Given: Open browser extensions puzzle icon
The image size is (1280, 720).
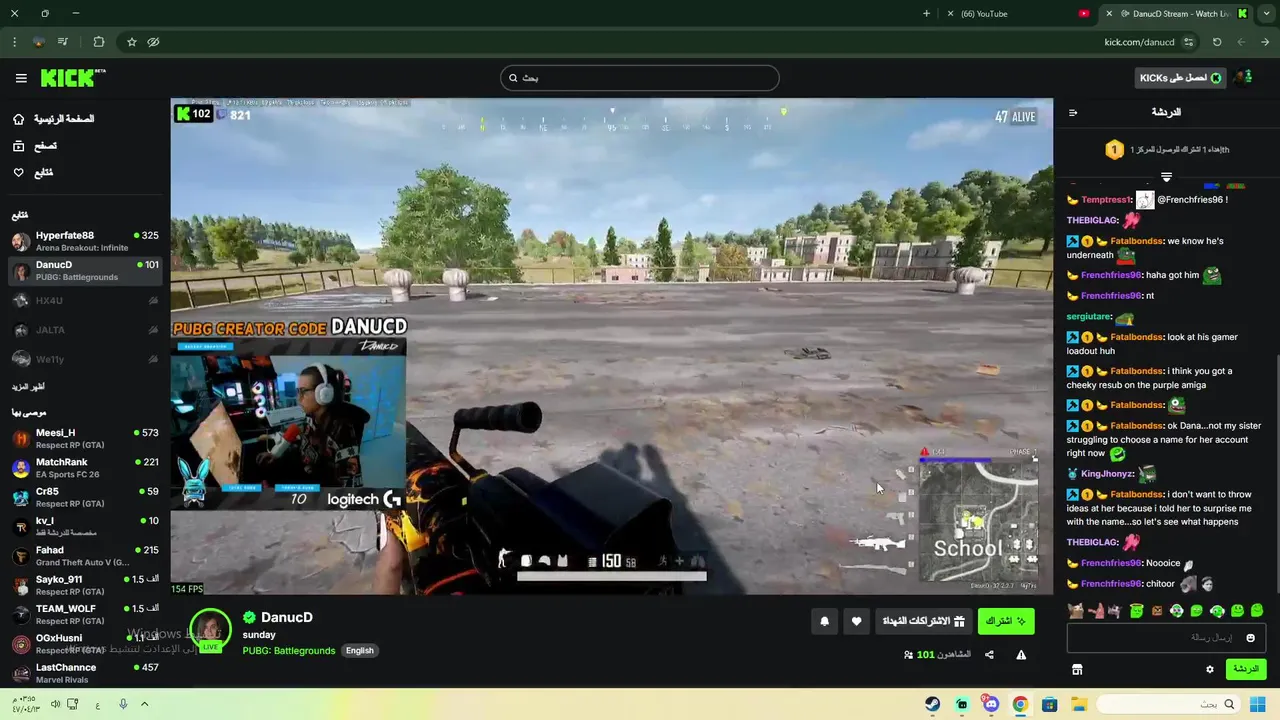Looking at the screenshot, I should click(98, 42).
